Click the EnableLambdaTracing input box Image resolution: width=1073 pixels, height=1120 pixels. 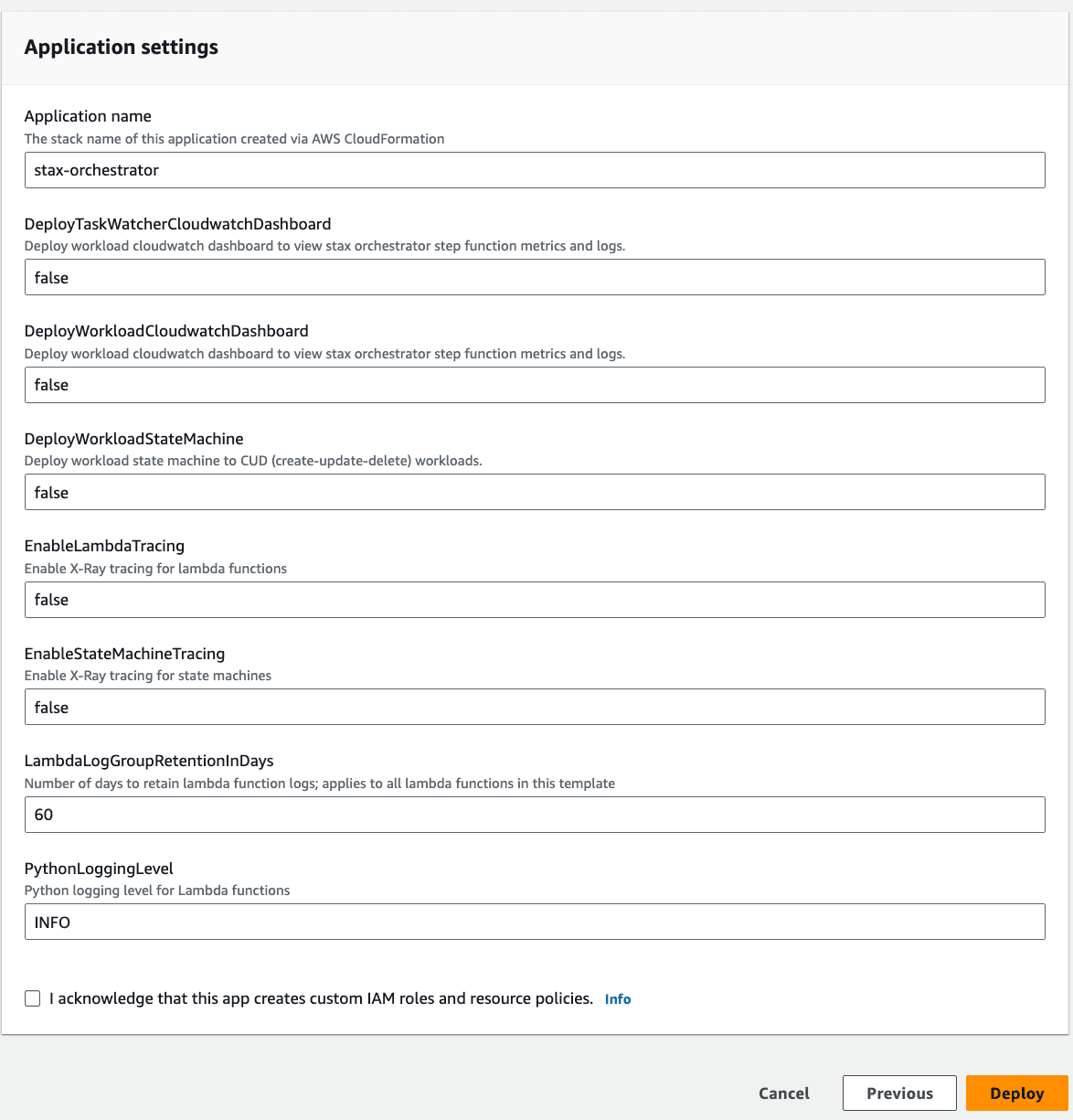point(535,600)
